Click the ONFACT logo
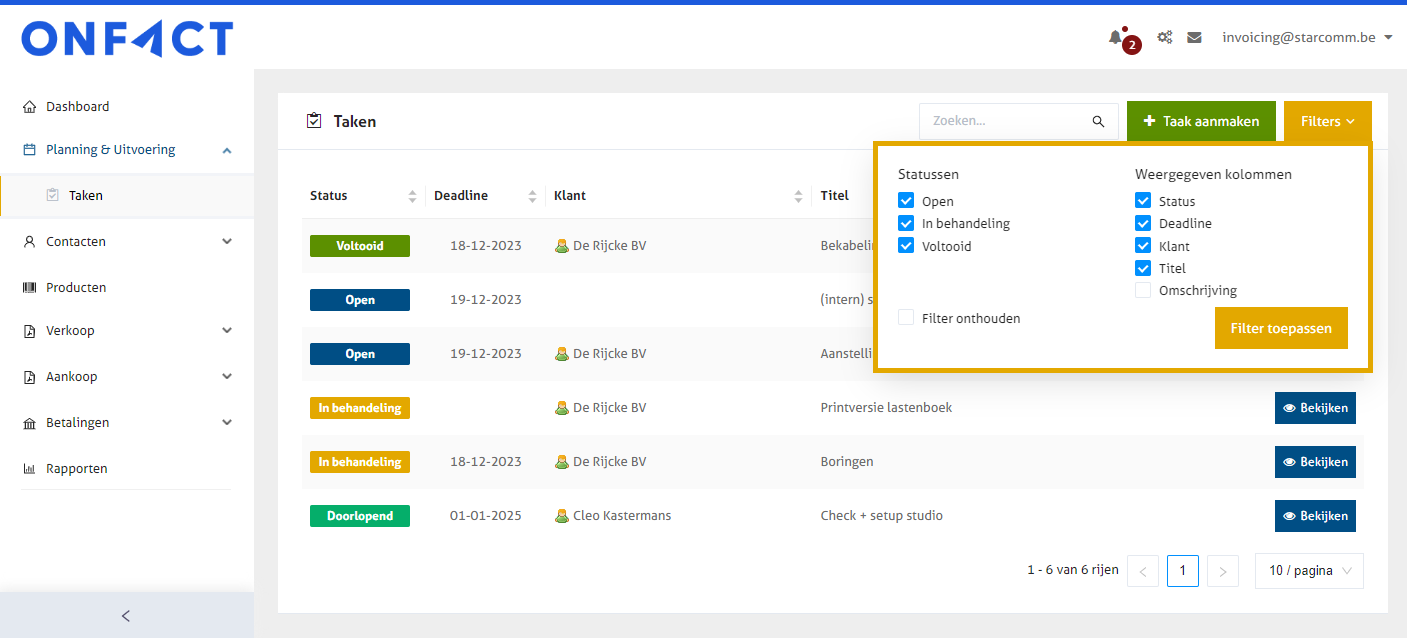Viewport: 1407px width, 638px height. 127,40
